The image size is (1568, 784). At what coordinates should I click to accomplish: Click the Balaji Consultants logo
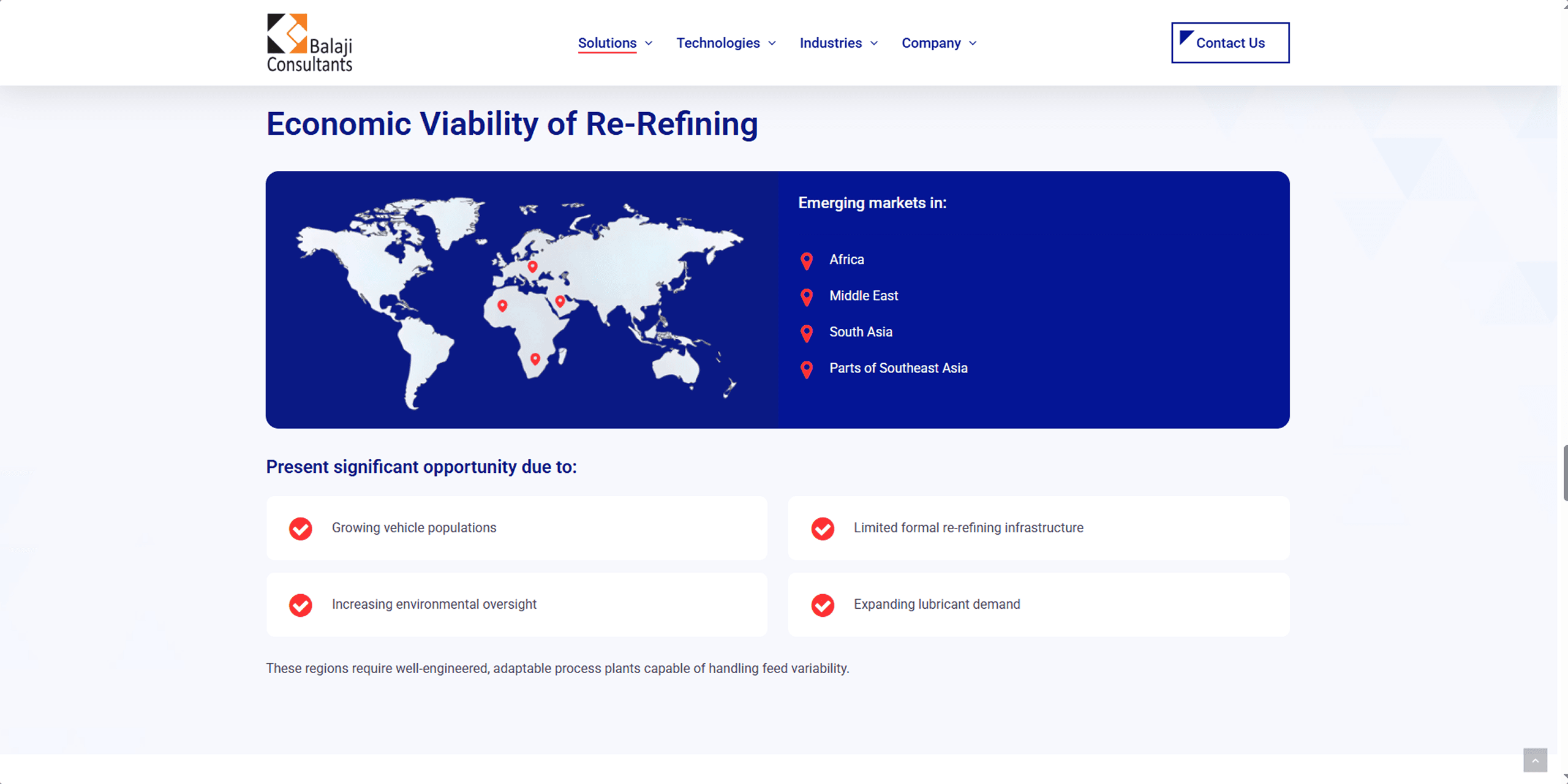[x=309, y=43]
